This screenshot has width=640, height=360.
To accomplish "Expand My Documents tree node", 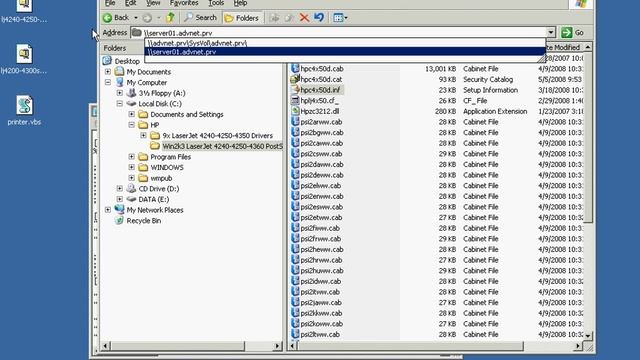I will tap(108, 72).
